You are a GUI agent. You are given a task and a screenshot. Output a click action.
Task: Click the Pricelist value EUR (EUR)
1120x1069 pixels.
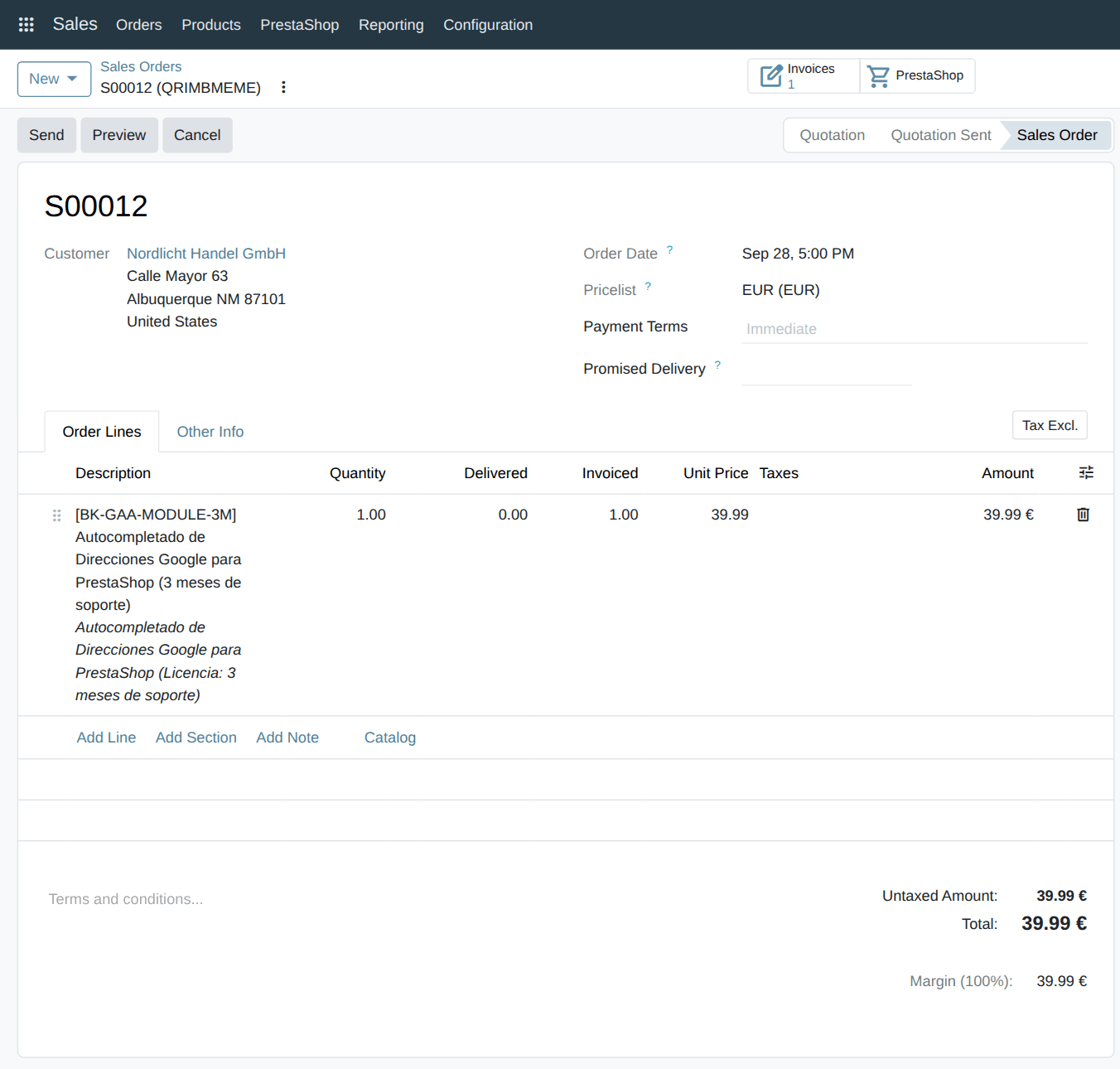(x=781, y=290)
